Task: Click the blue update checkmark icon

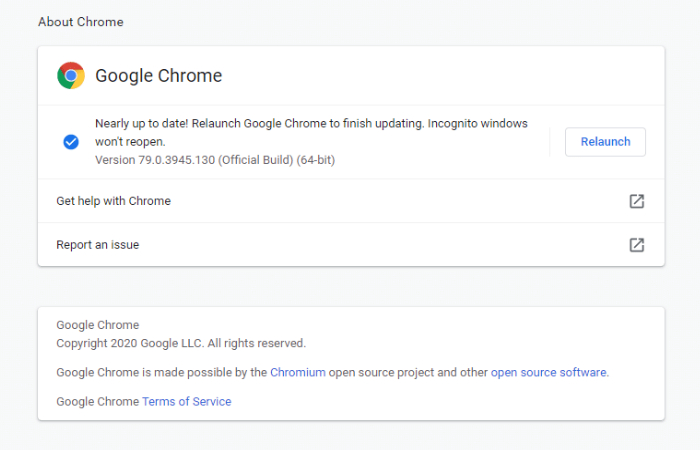Action: point(71,142)
